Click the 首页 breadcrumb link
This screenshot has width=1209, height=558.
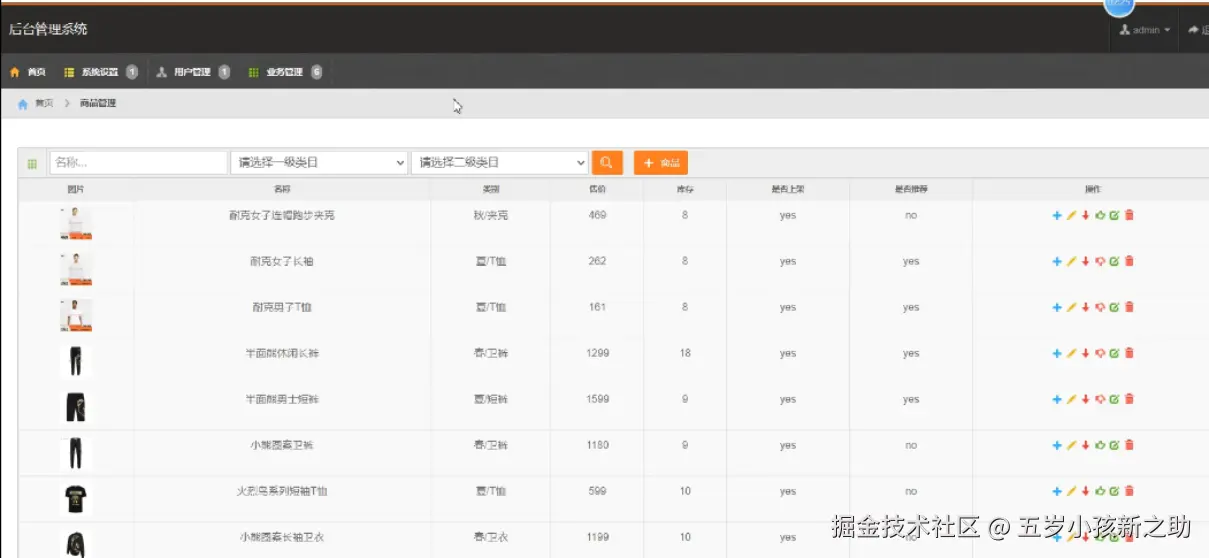point(44,103)
